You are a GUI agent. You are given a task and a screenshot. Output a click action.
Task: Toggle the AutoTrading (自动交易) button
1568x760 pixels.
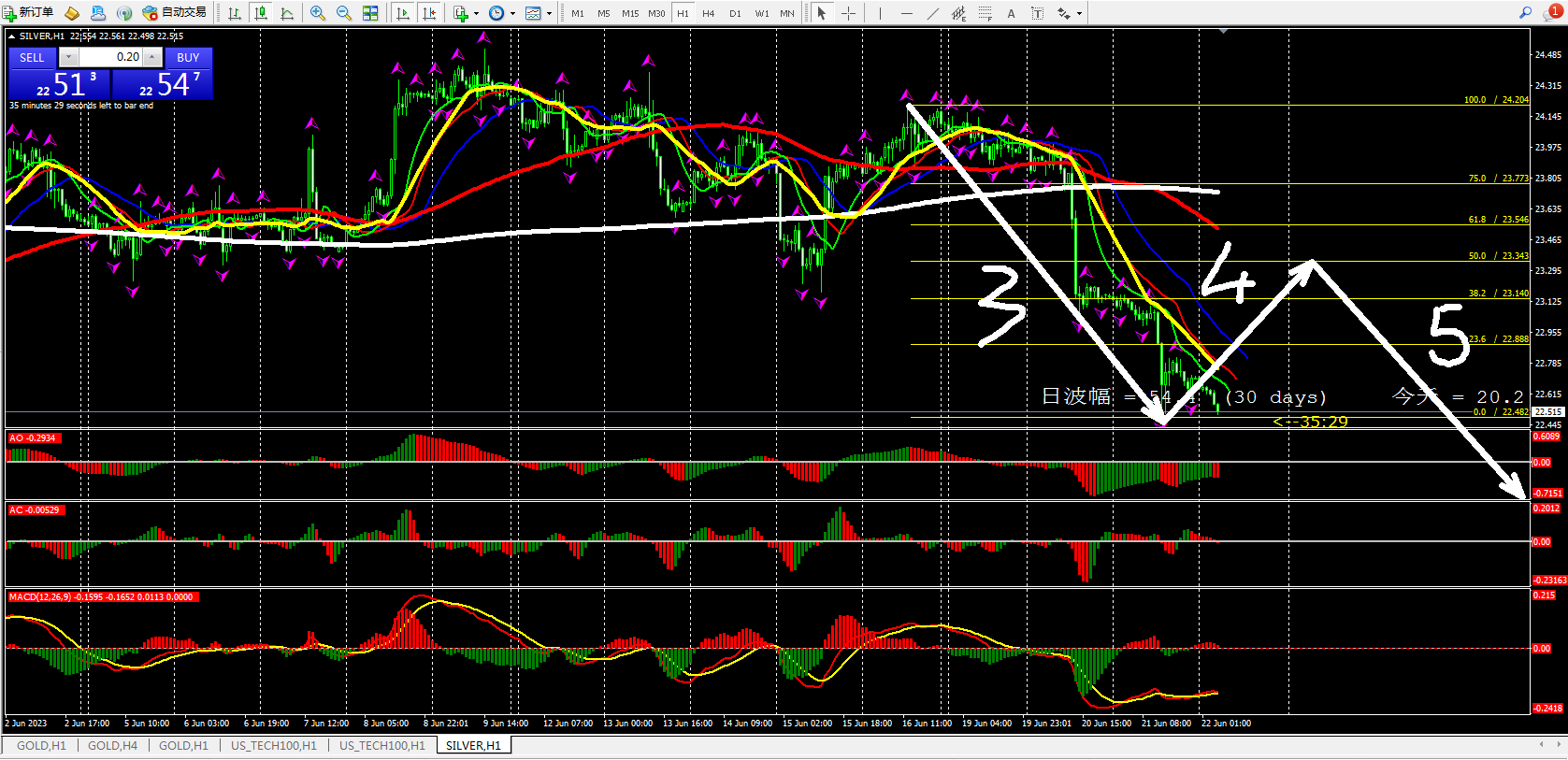coord(175,13)
